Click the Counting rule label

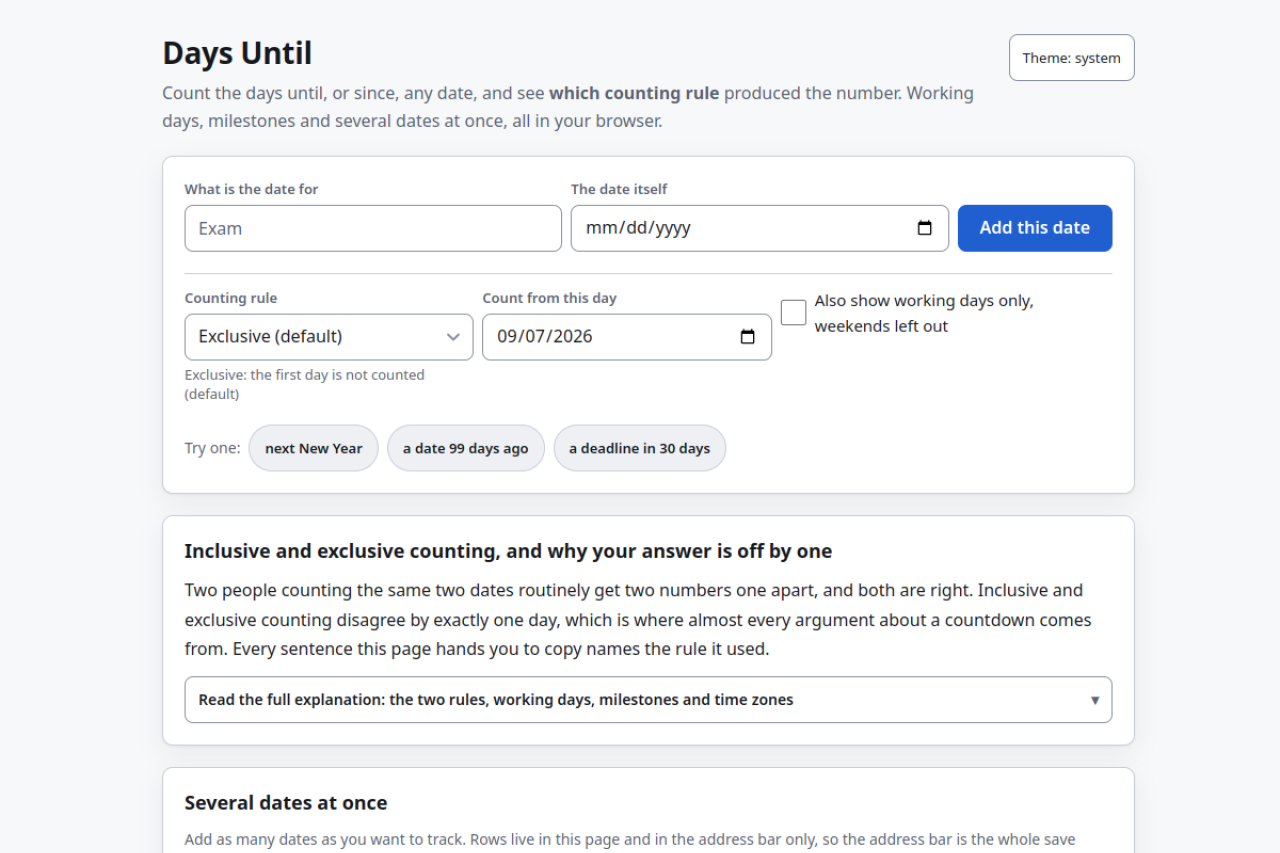pyautogui.click(x=231, y=298)
